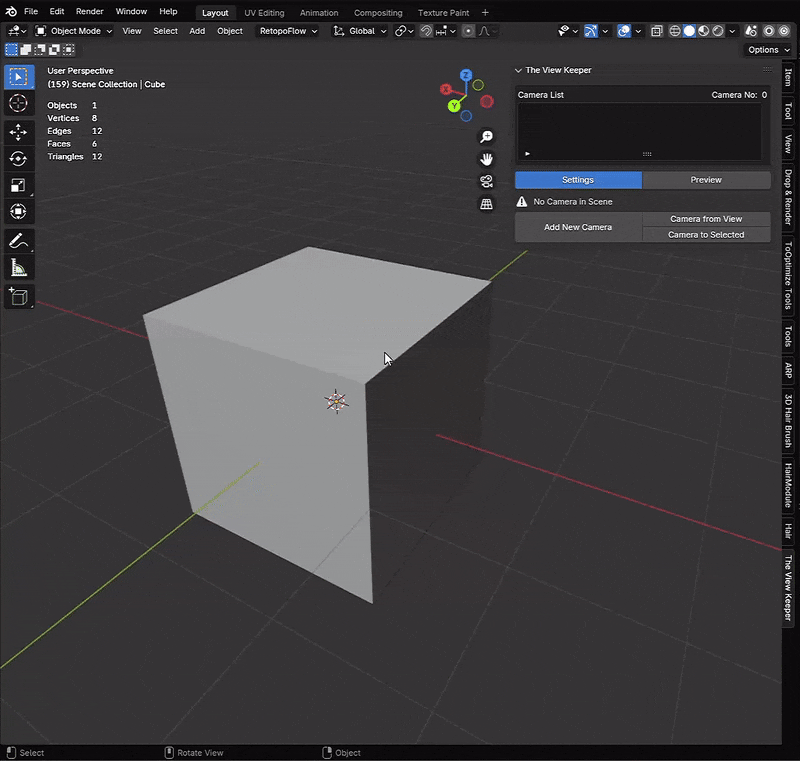
Task: Open the shading options dropdown arrow
Action: point(732,31)
